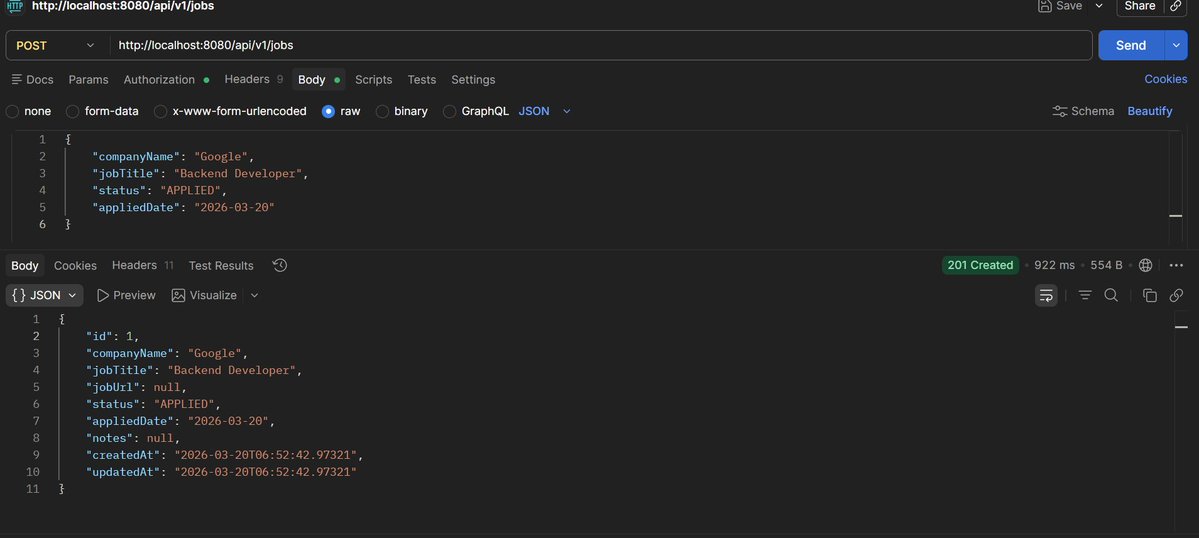1199x538 pixels.
Task: Click the "jobUrl": null response line
Action: [x=136, y=387]
